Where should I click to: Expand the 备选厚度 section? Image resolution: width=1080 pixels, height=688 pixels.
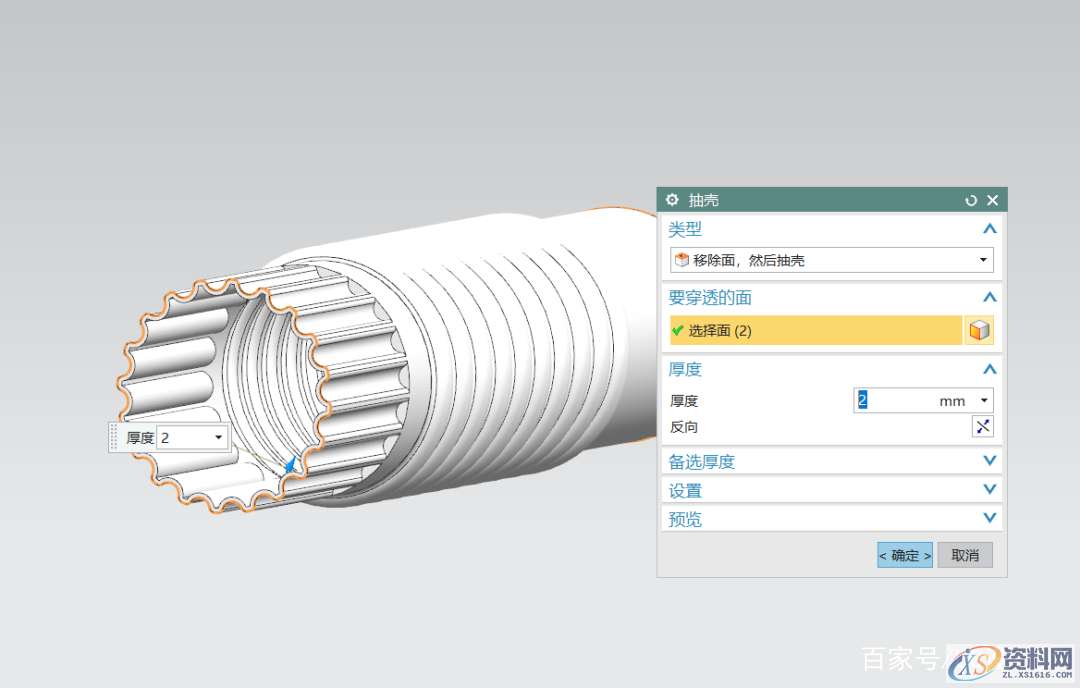[x=989, y=461]
